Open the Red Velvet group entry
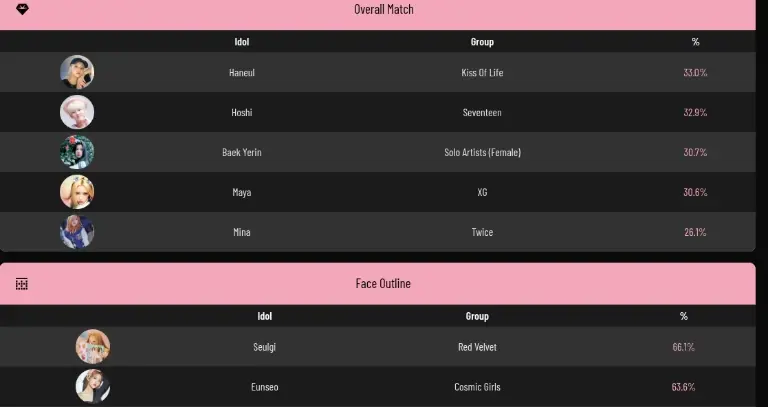The height and width of the screenshot is (407, 768). tap(477, 347)
